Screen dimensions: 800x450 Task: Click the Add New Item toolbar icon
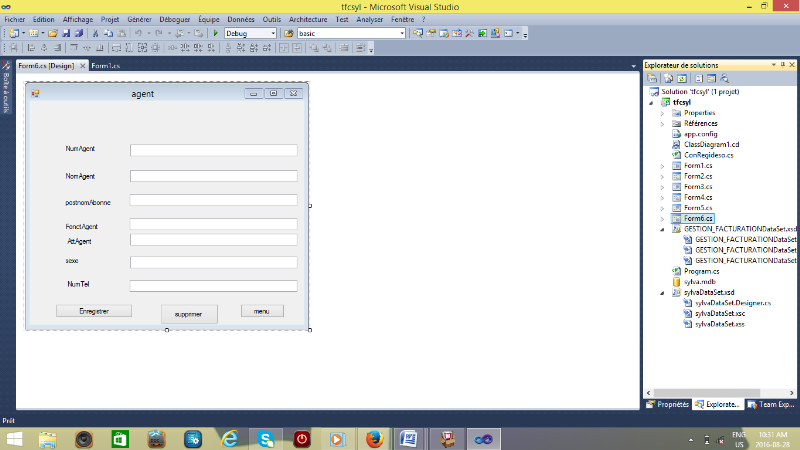pyautogui.click(x=33, y=33)
